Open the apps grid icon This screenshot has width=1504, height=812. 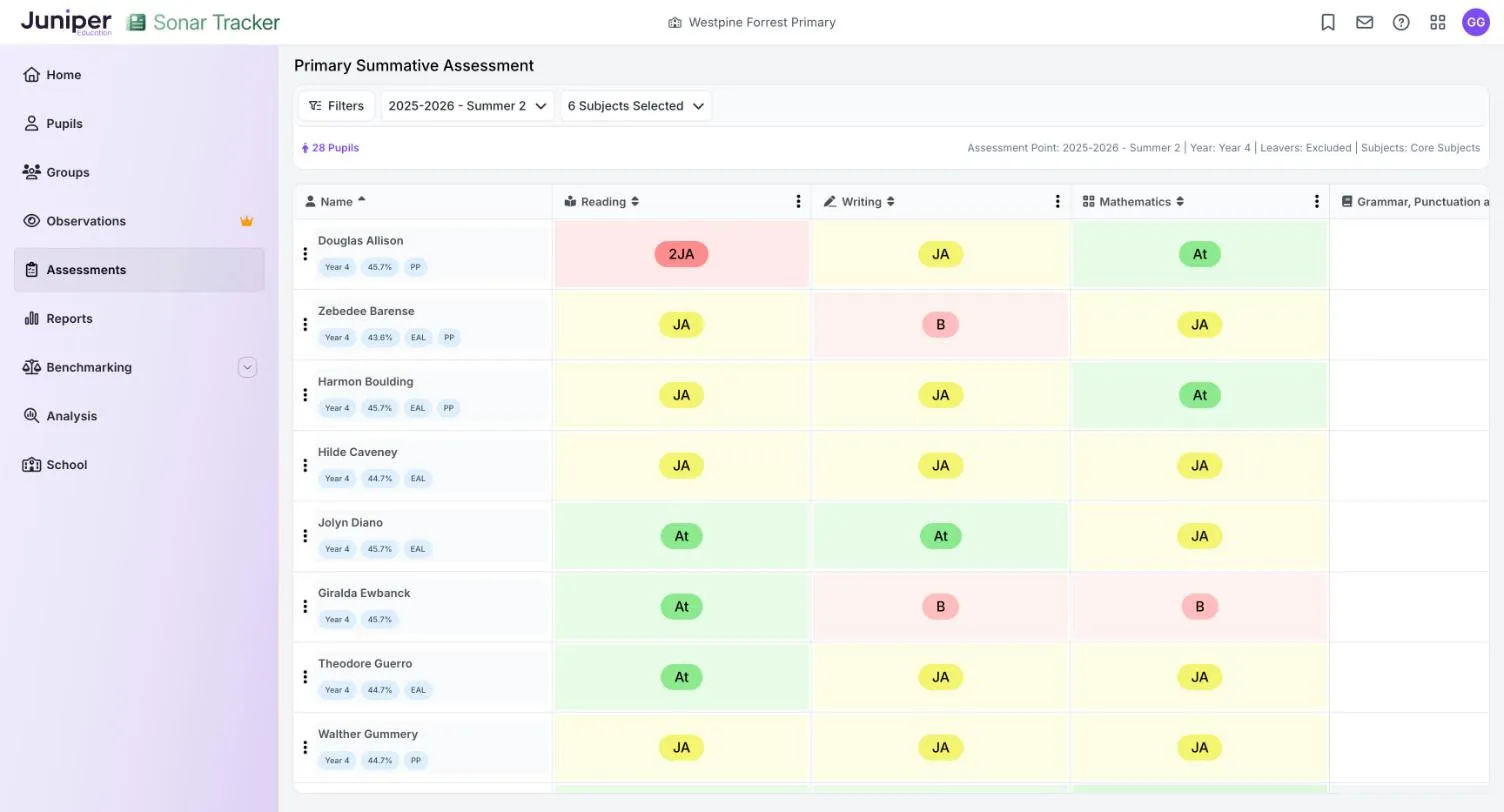[1438, 22]
